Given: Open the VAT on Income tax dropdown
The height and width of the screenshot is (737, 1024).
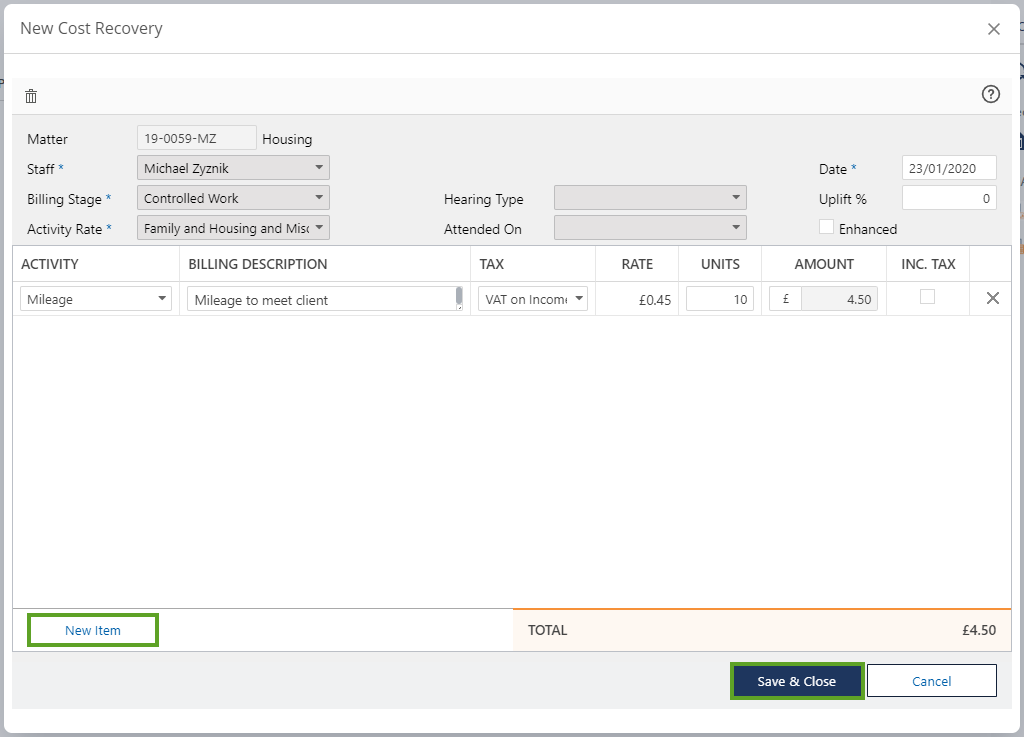Looking at the screenshot, I should (x=532, y=299).
